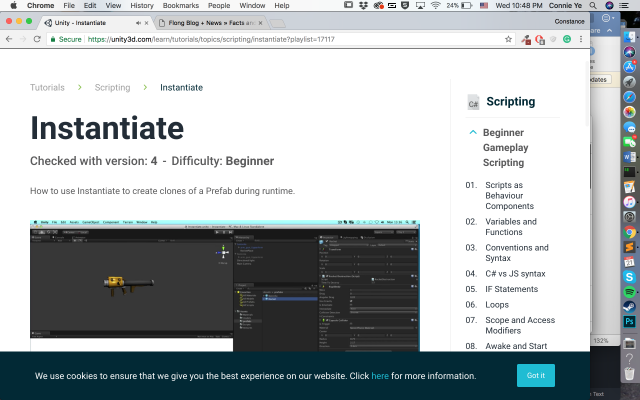
Task: Open the background window's smiley dropdown
Action: 608,18
